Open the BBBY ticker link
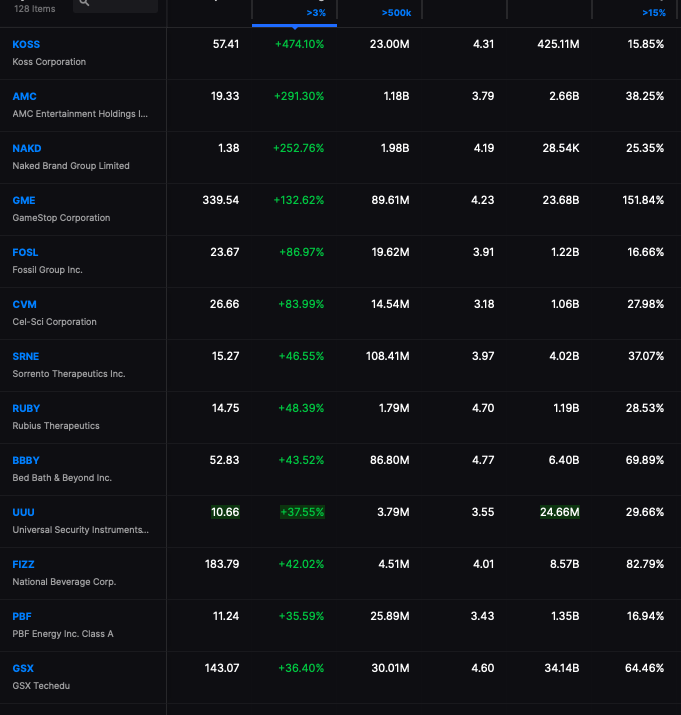 tap(26, 460)
